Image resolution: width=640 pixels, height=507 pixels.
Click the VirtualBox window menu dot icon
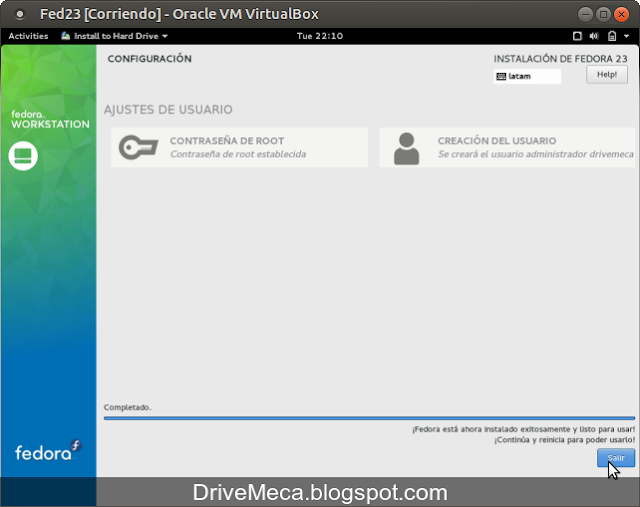pyautogui.click(x=20, y=14)
